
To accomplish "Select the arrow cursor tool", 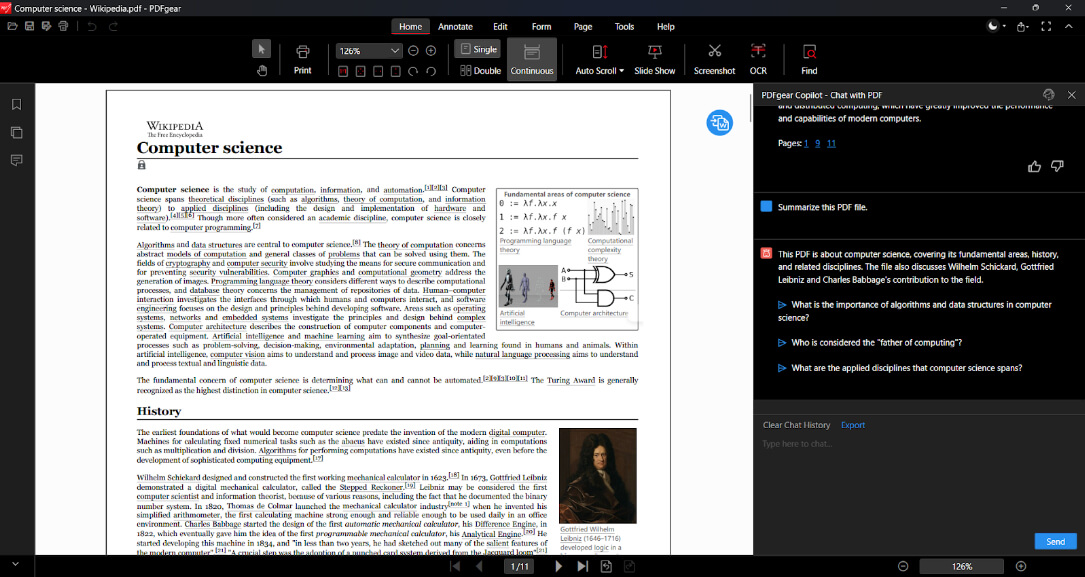I will [x=262, y=49].
